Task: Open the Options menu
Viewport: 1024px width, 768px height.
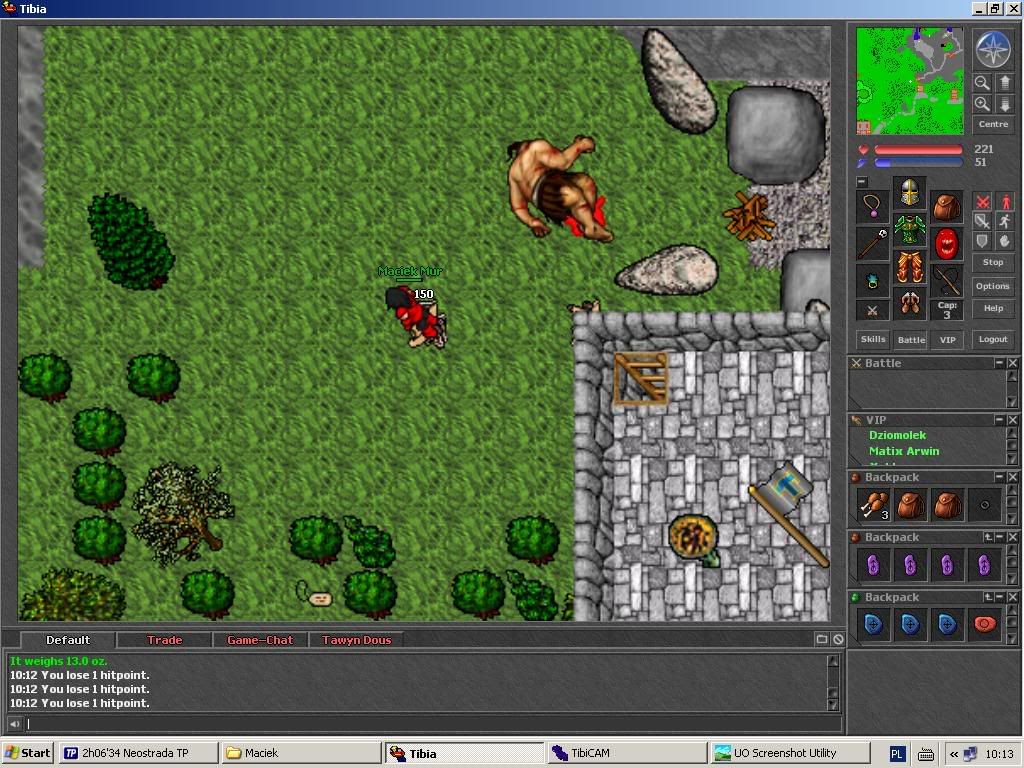Action: [993, 286]
